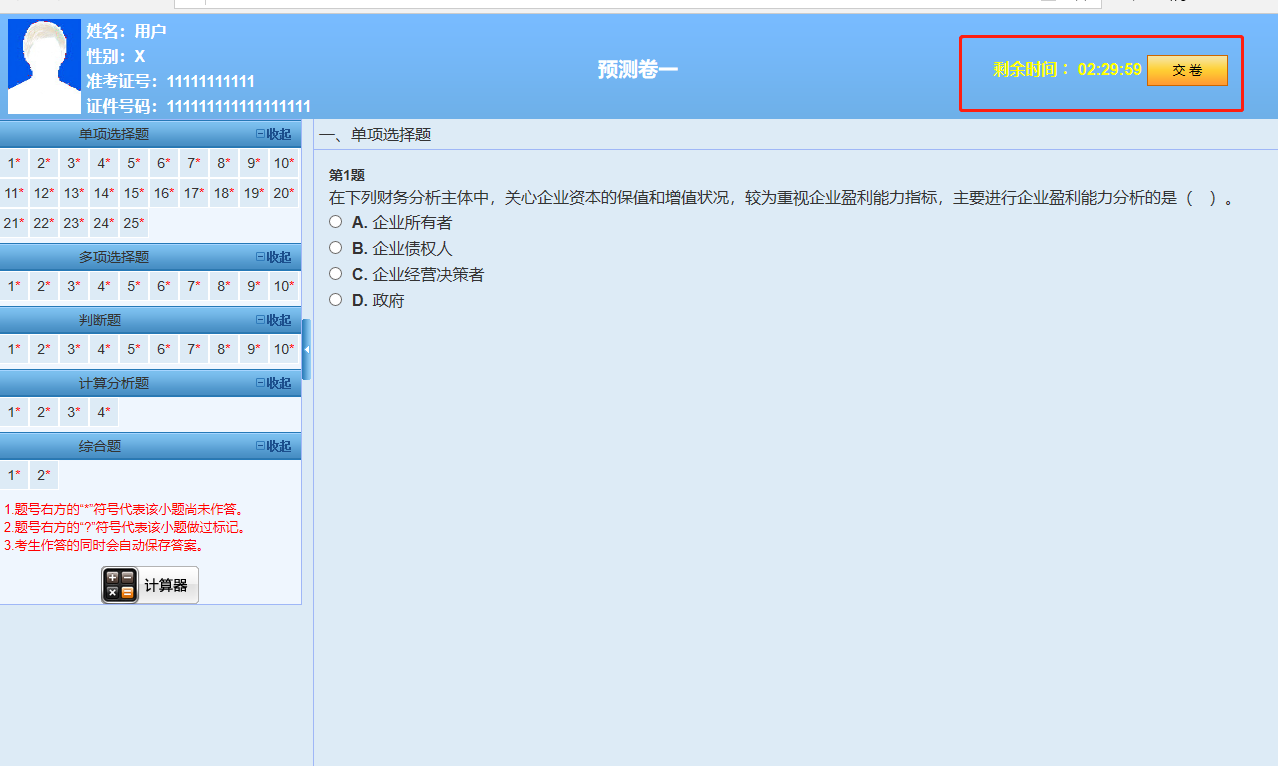This screenshot has height=766, width=1278.
Task: Collapse the 多项选择题 section
Action: (x=273, y=257)
